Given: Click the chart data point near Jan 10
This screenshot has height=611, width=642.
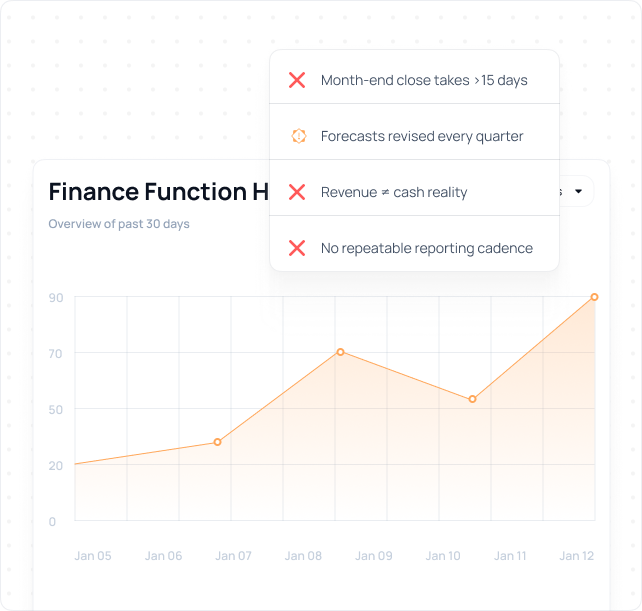Looking at the screenshot, I should [x=473, y=399].
